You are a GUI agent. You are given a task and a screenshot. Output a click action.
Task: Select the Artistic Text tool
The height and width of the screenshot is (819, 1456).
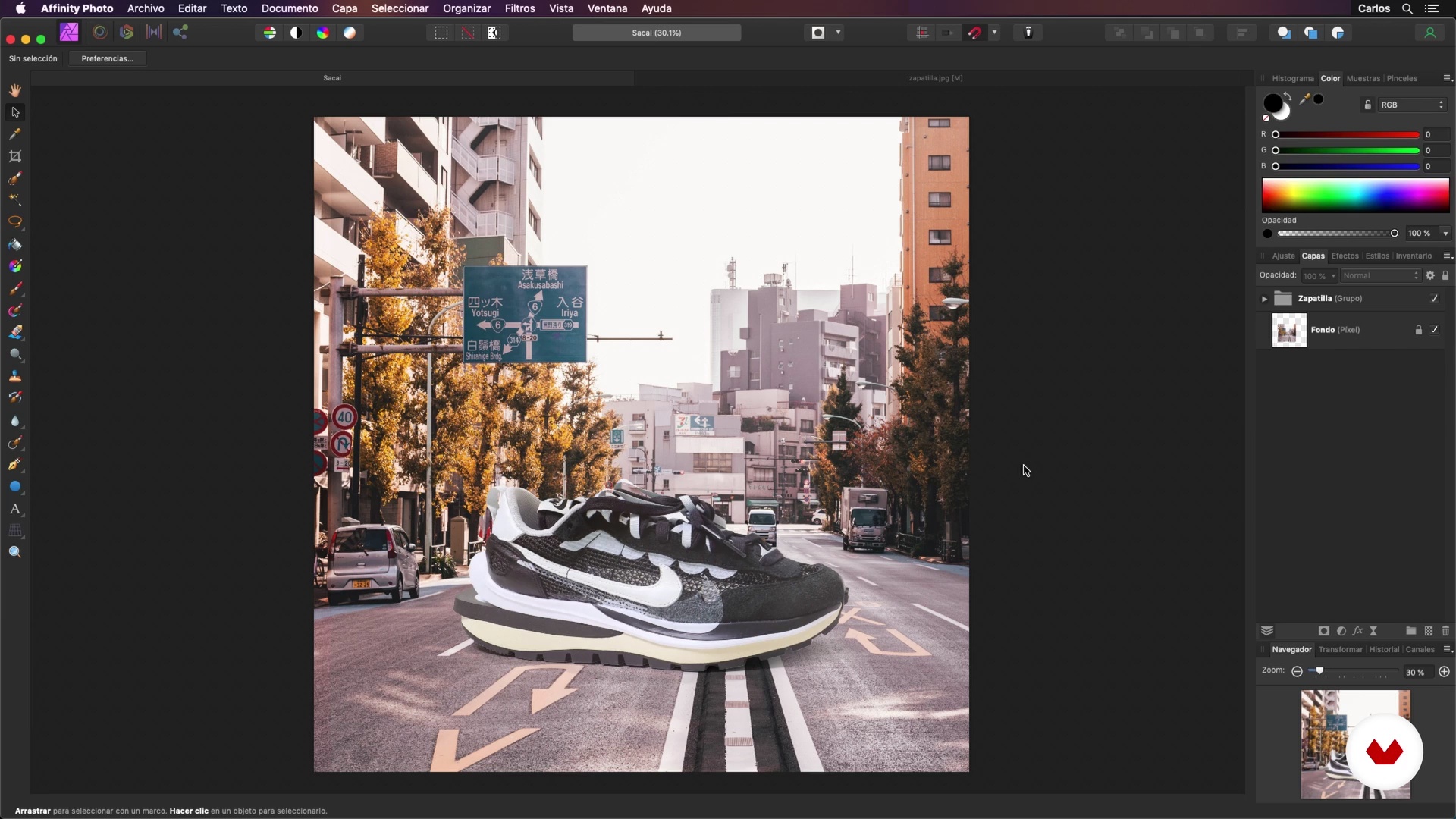tap(15, 509)
